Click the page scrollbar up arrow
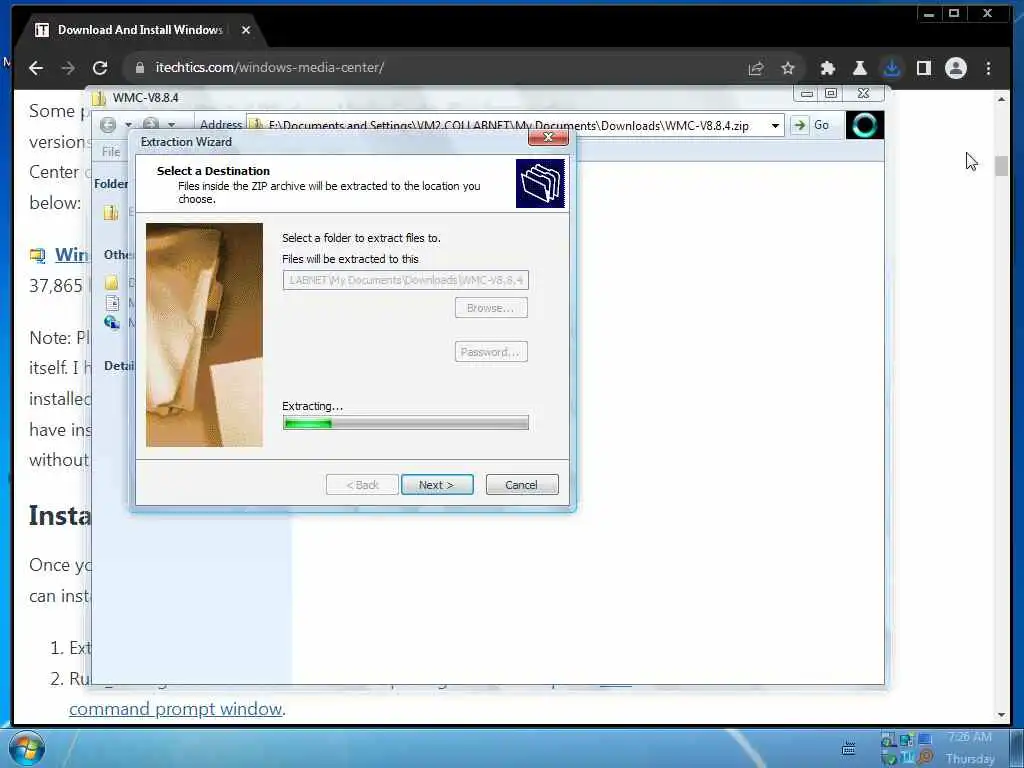This screenshot has height=768, width=1024. (x=1001, y=99)
